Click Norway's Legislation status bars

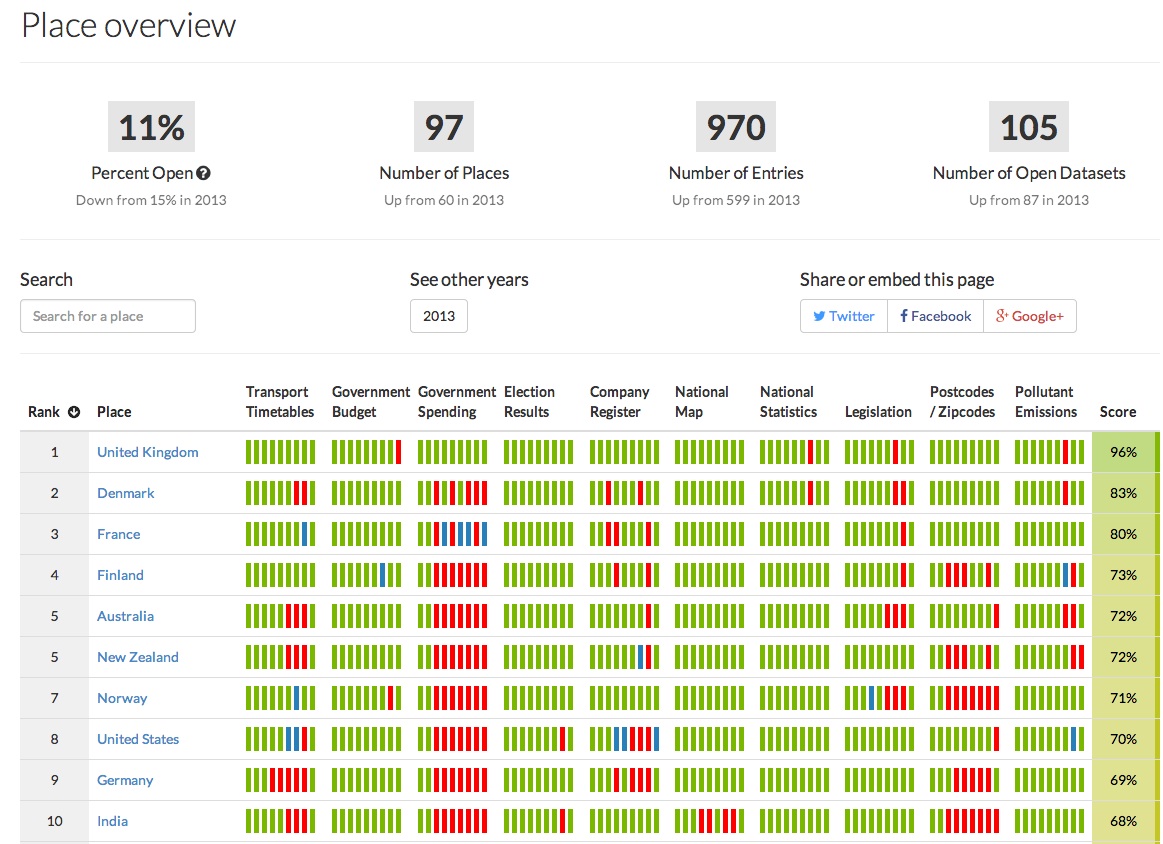pos(879,698)
